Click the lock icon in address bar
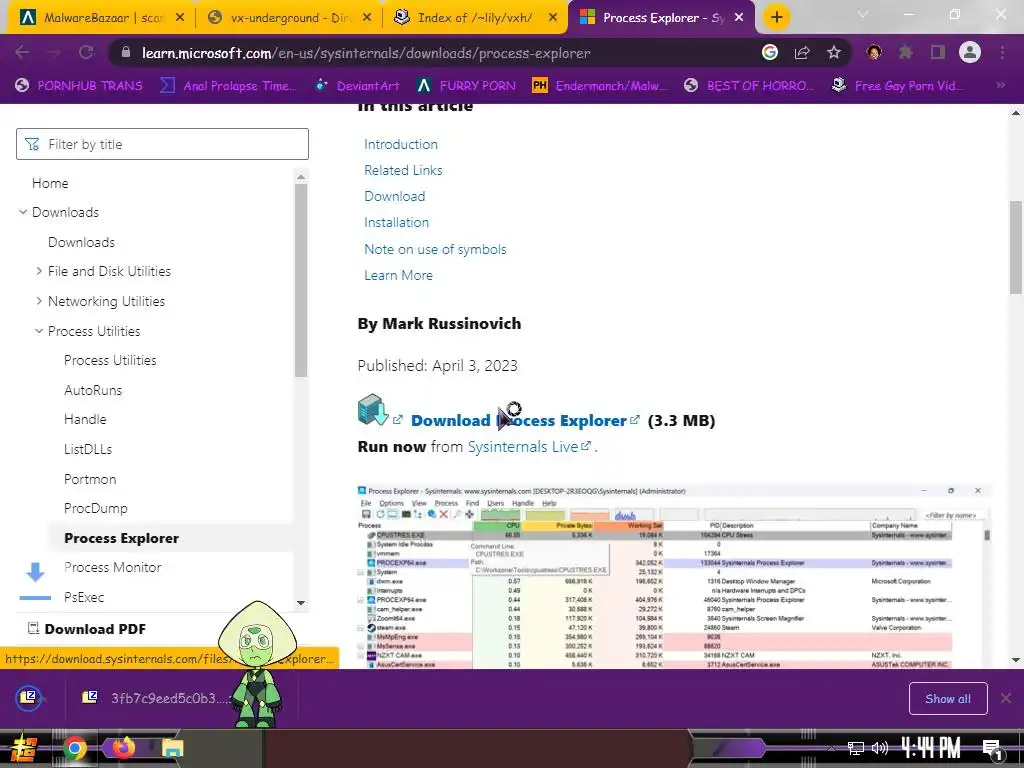 coord(126,53)
